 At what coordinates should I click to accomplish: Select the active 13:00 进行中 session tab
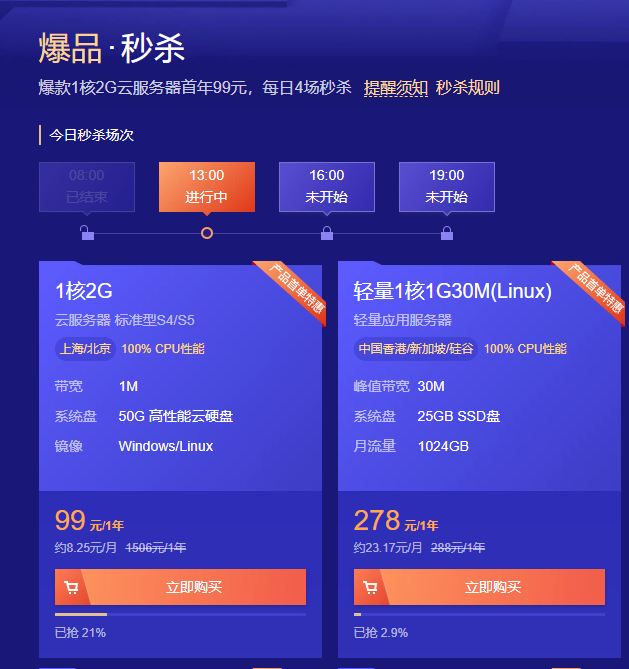pyautogui.click(x=207, y=187)
